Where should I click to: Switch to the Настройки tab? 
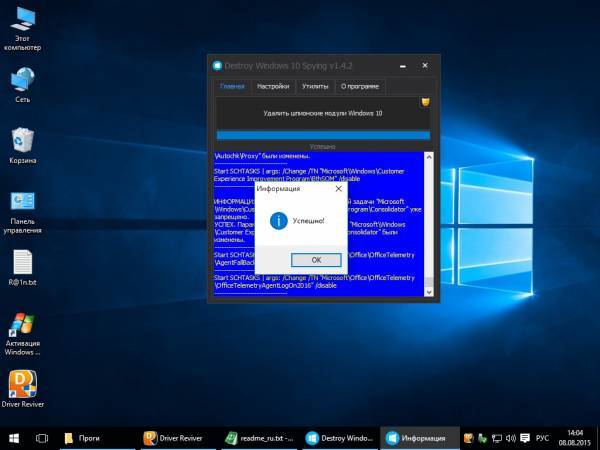pos(273,87)
